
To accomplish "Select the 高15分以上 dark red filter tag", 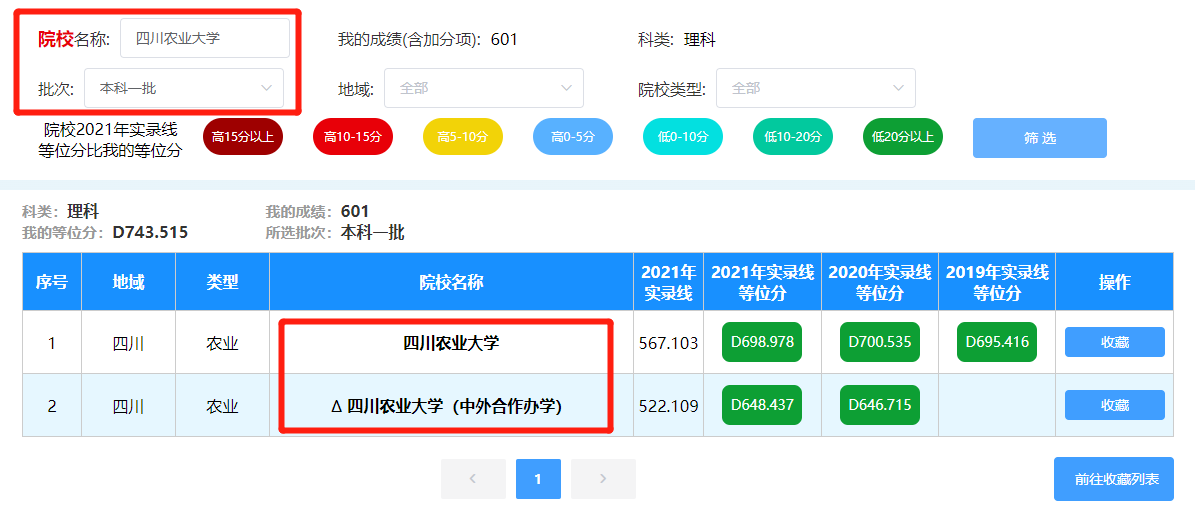I will pos(243,137).
